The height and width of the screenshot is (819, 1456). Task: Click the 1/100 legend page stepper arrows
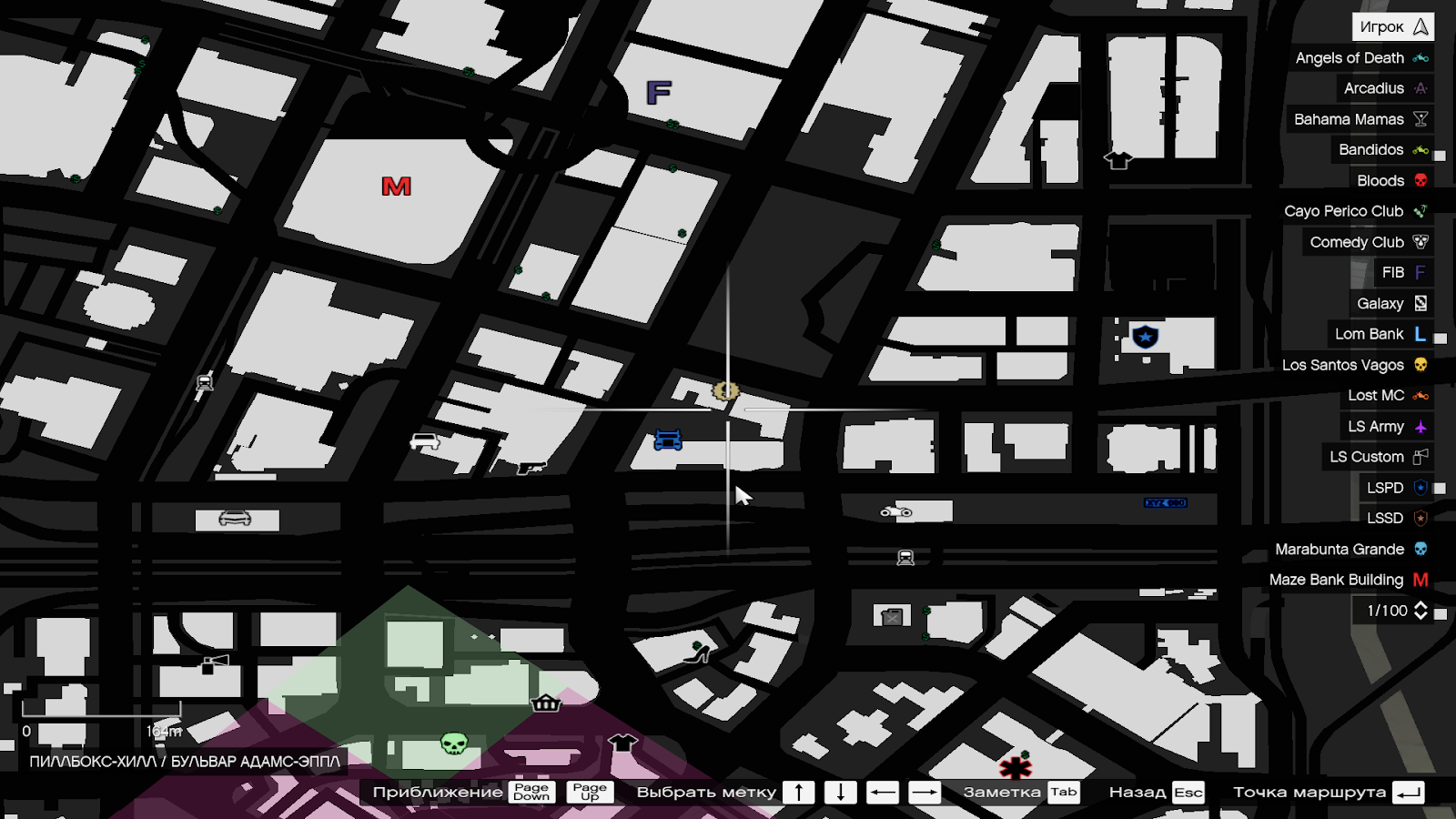1421,611
